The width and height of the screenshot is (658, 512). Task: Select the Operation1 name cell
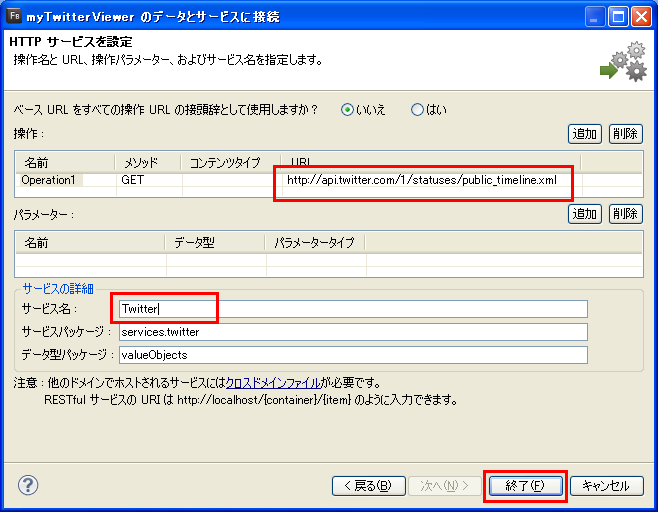(x=65, y=180)
